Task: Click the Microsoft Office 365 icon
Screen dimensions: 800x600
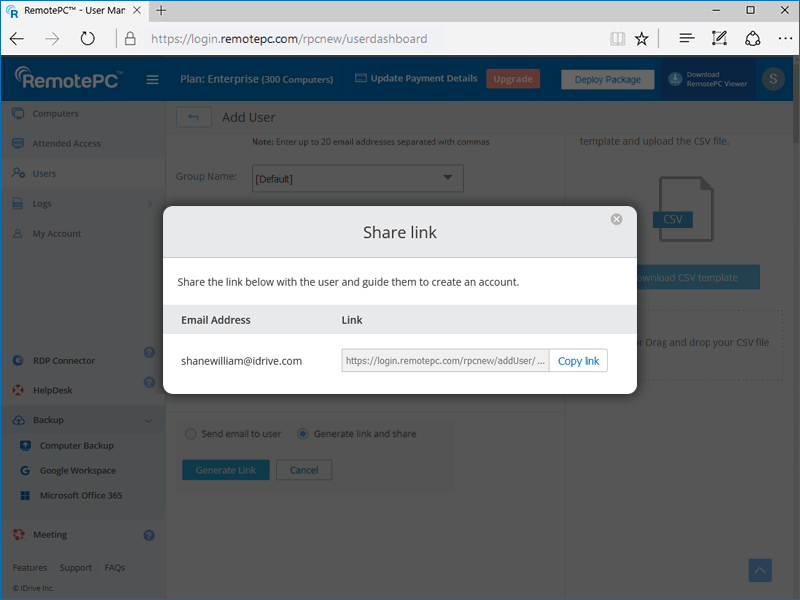Action: pos(25,496)
